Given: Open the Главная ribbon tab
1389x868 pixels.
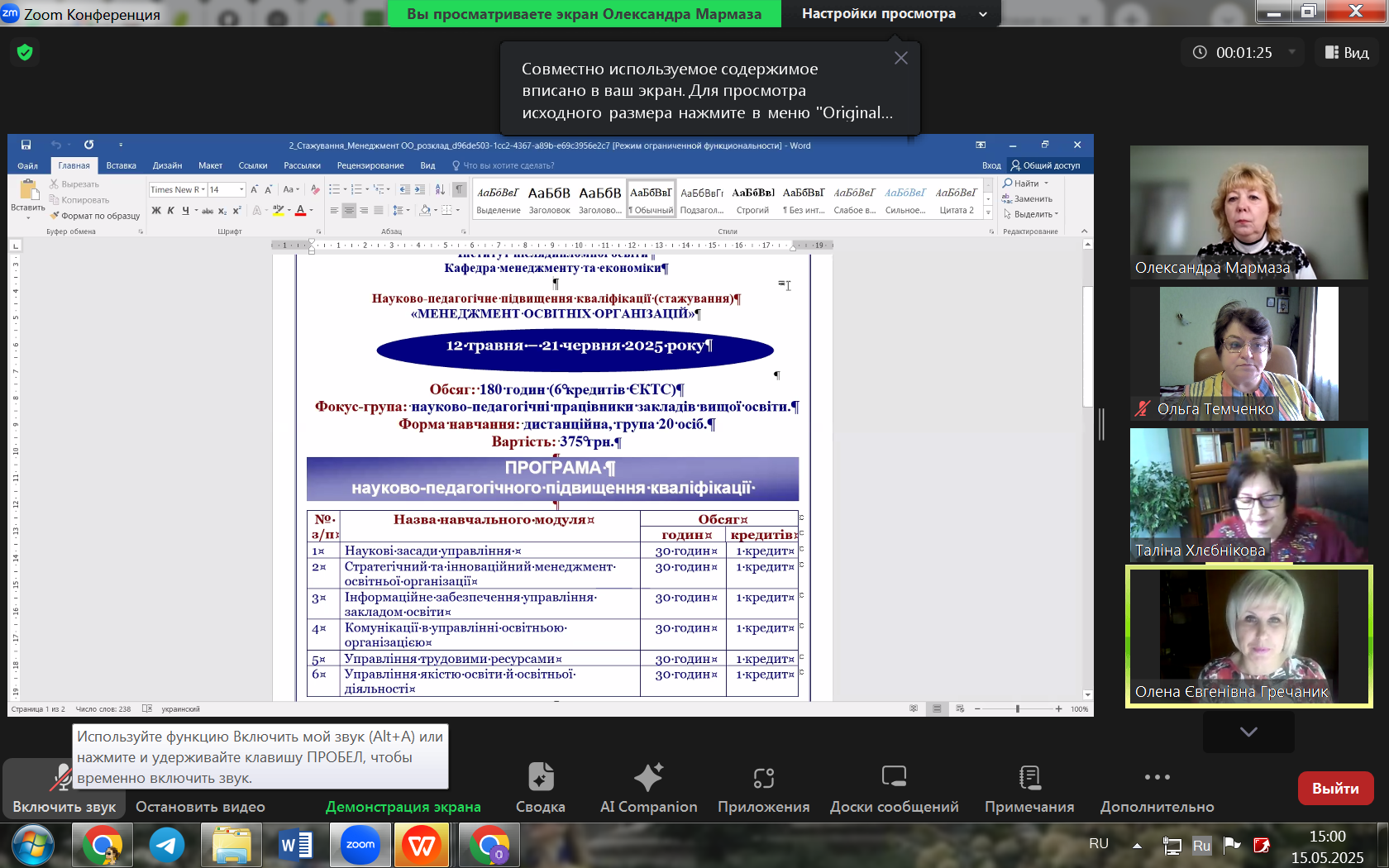Looking at the screenshot, I should click(x=74, y=165).
